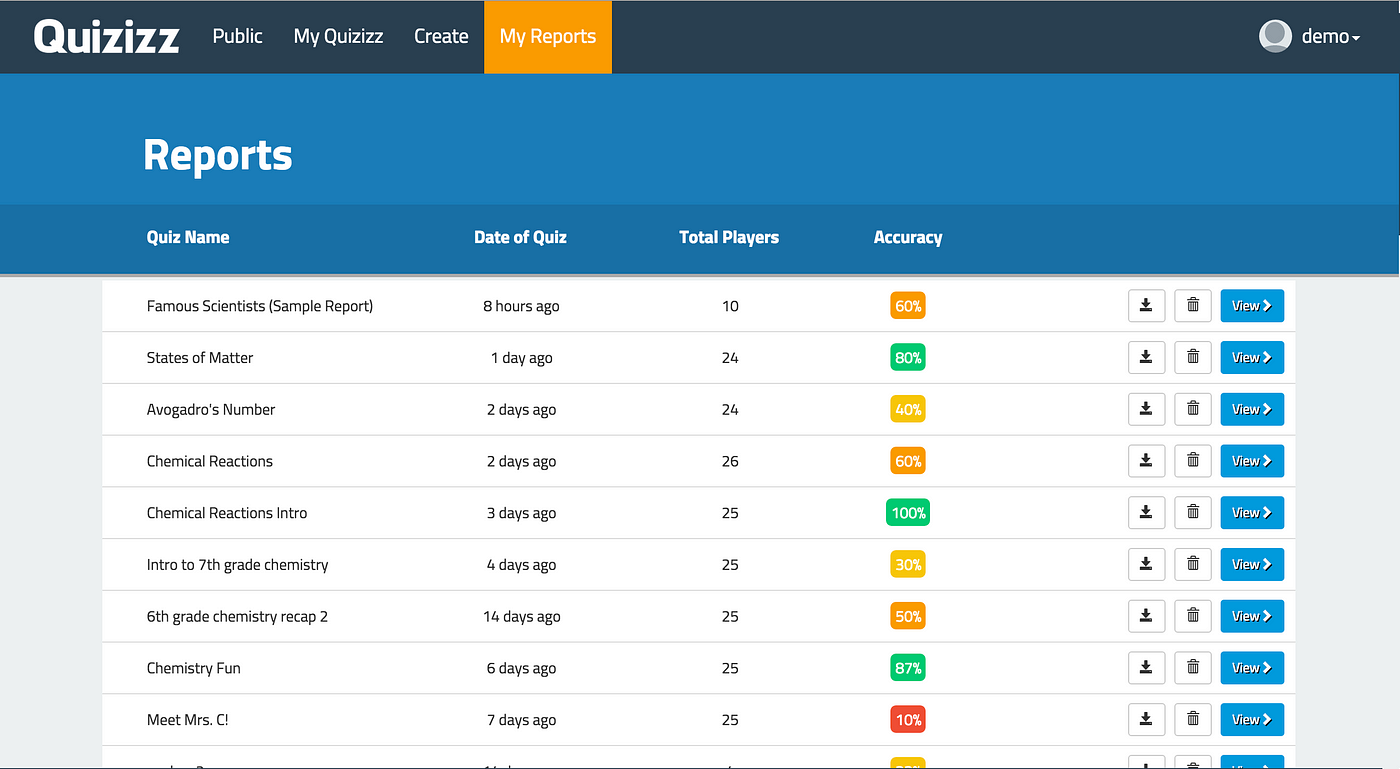
Task: Click the 40% badge for Avogadro's Number
Action: pyautogui.click(x=908, y=409)
